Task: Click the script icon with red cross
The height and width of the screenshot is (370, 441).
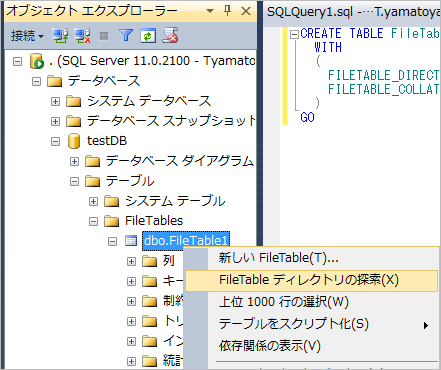Action: click(170, 35)
